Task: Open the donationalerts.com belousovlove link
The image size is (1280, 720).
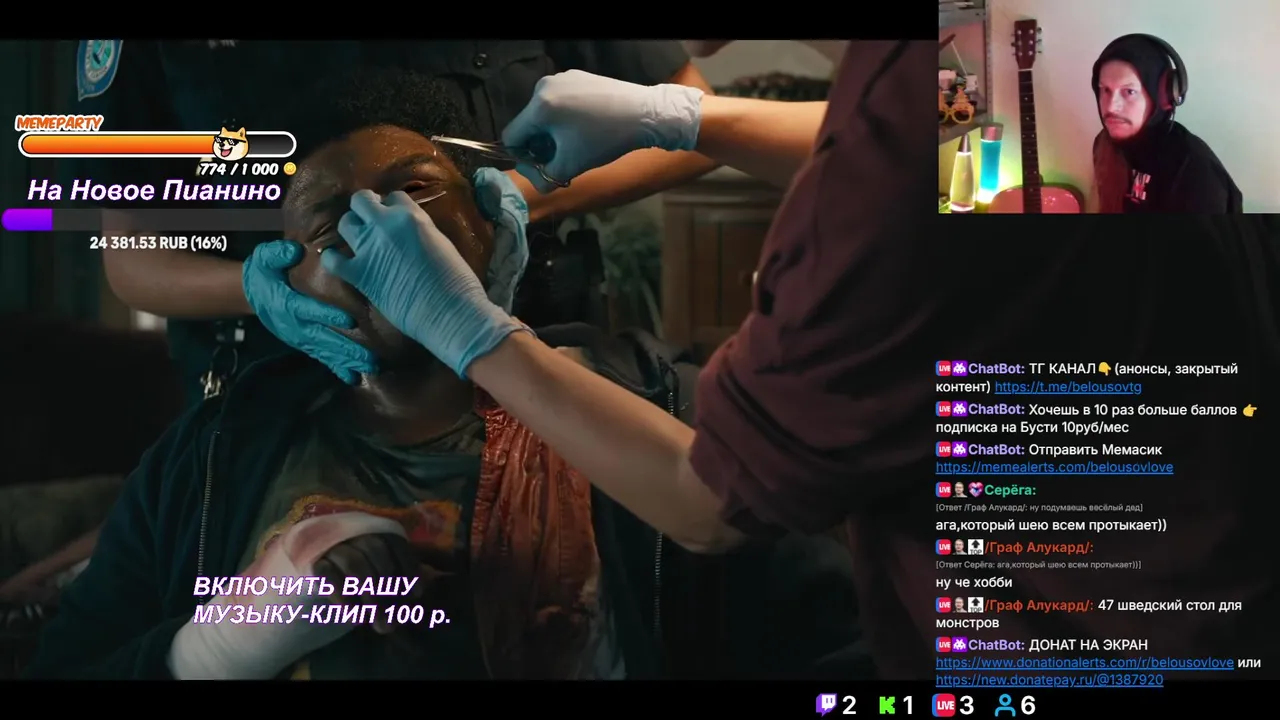Action: coord(1084,662)
